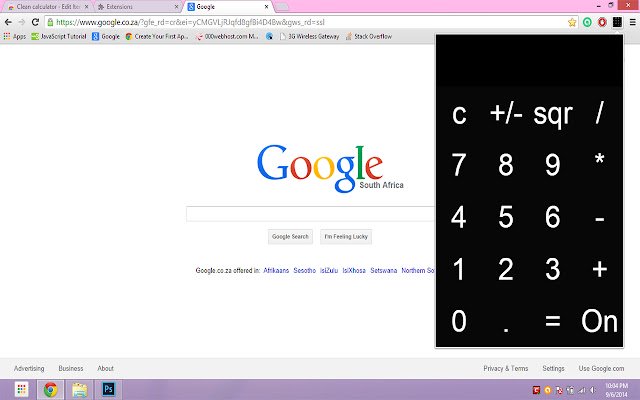Open the Advertising footer link

(29, 368)
